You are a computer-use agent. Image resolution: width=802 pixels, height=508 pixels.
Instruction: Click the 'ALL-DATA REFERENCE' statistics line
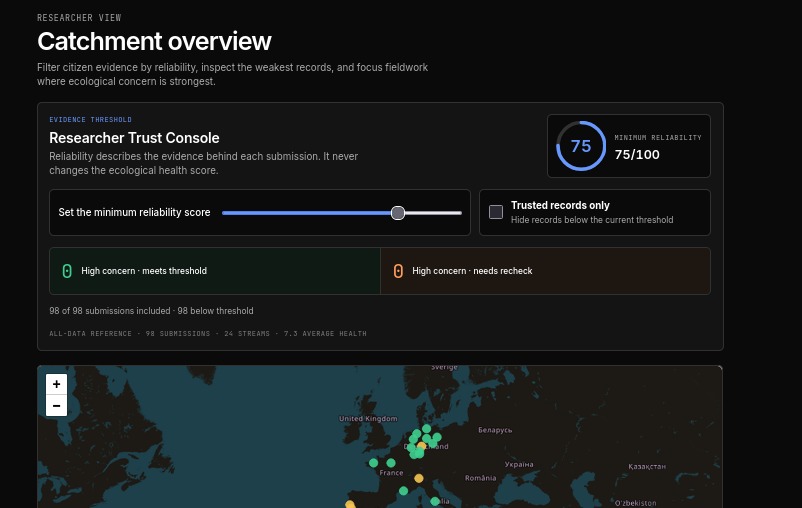pos(208,334)
